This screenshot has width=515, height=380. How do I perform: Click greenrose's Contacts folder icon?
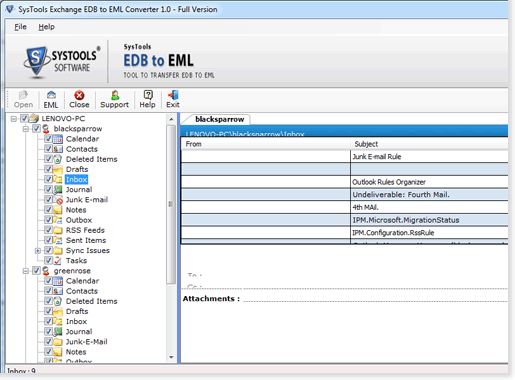[x=58, y=291]
